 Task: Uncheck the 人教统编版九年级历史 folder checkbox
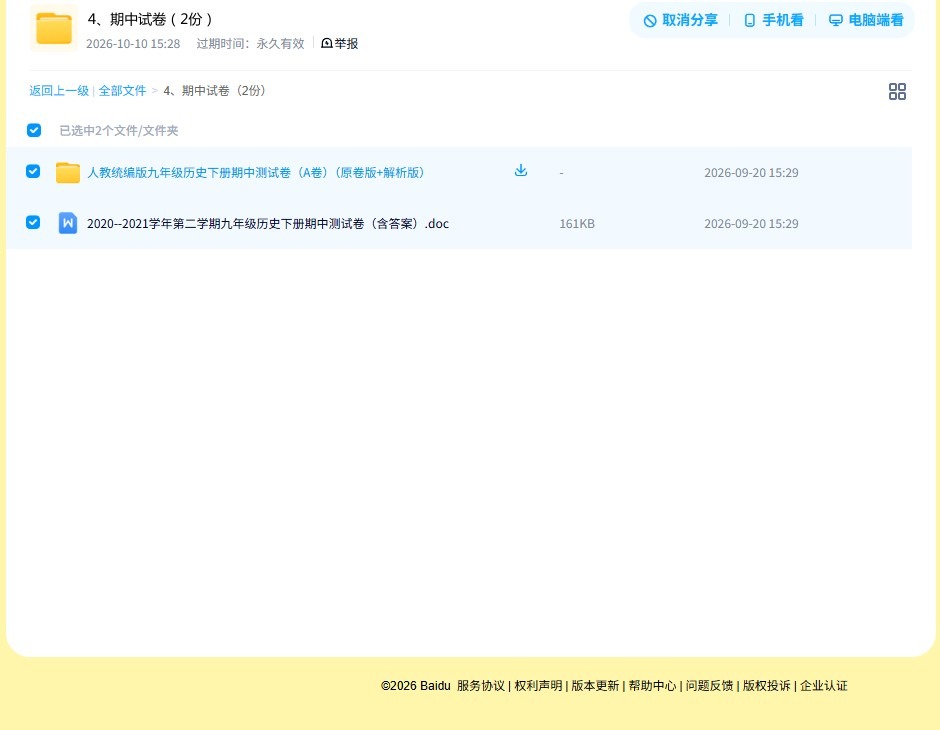point(33,171)
